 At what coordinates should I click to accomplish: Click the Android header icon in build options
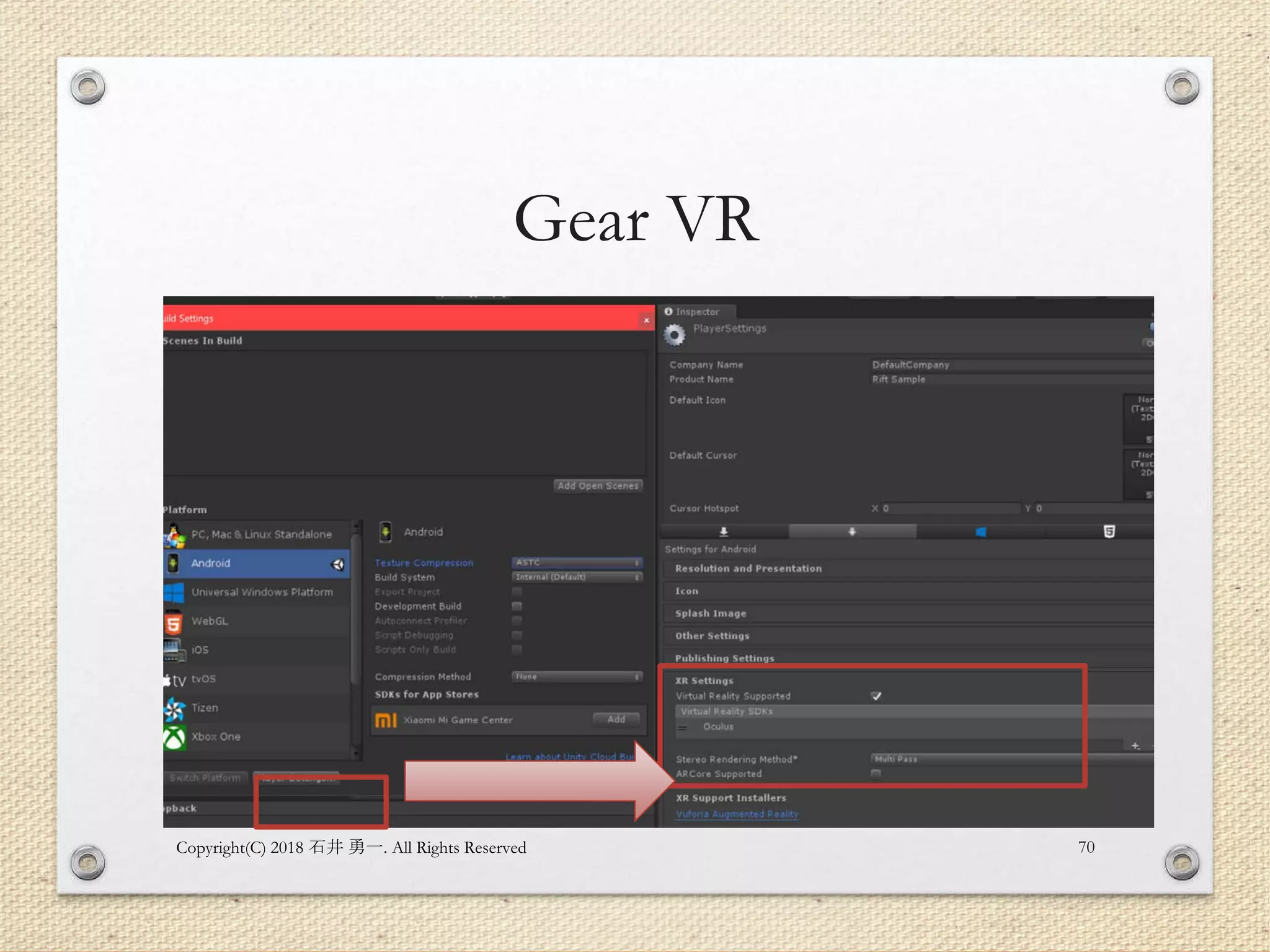[x=386, y=532]
